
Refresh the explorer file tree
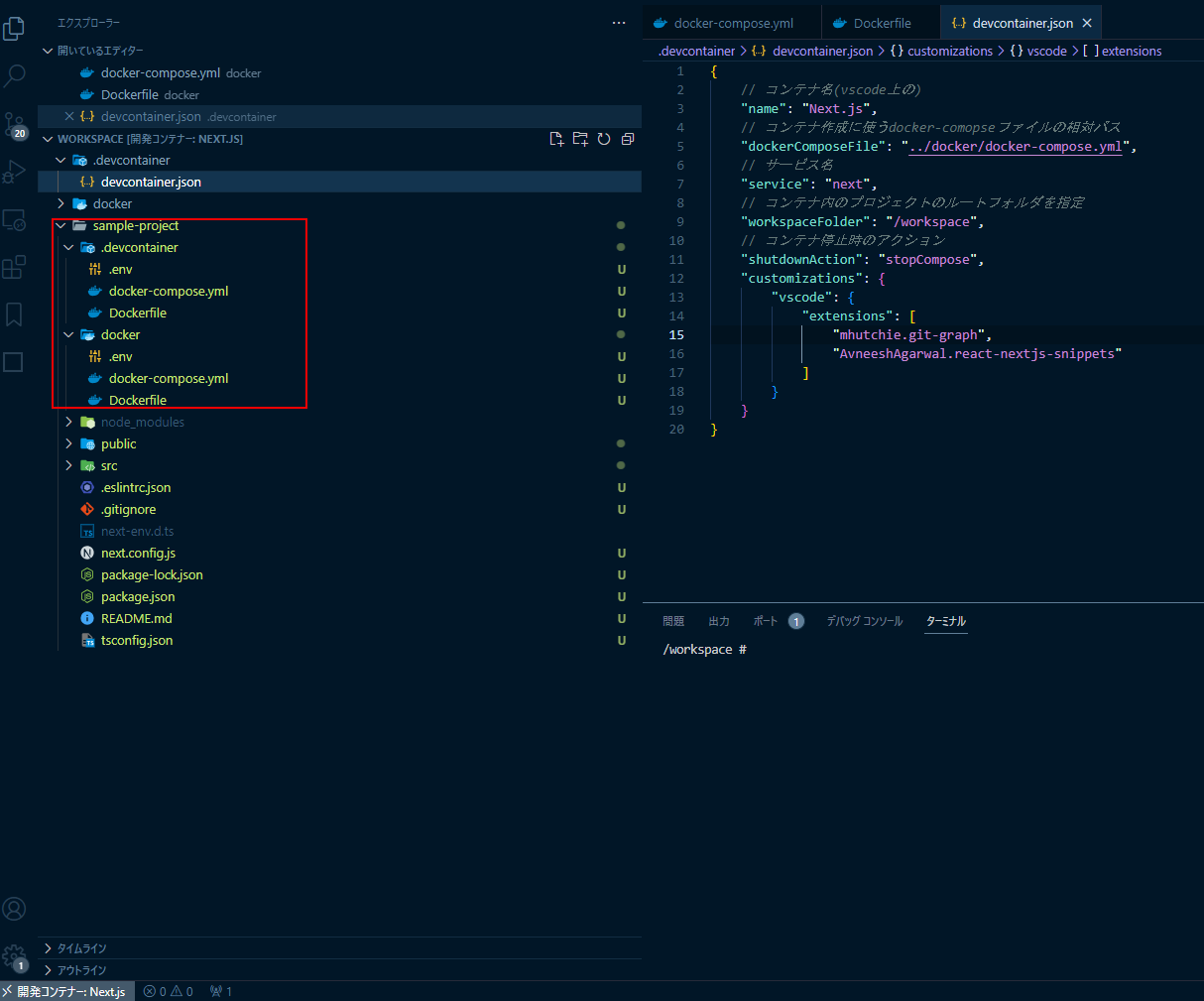tap(604, 139)
